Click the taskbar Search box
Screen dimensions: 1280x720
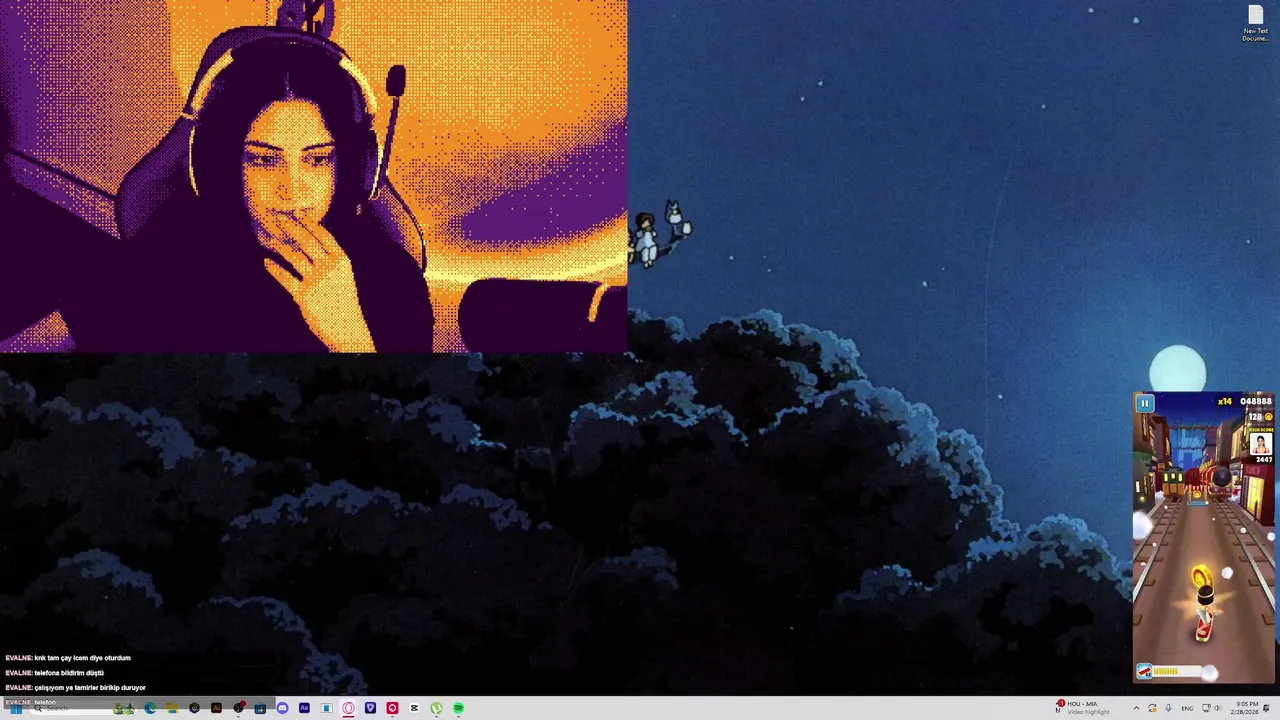tap(82, 708)
